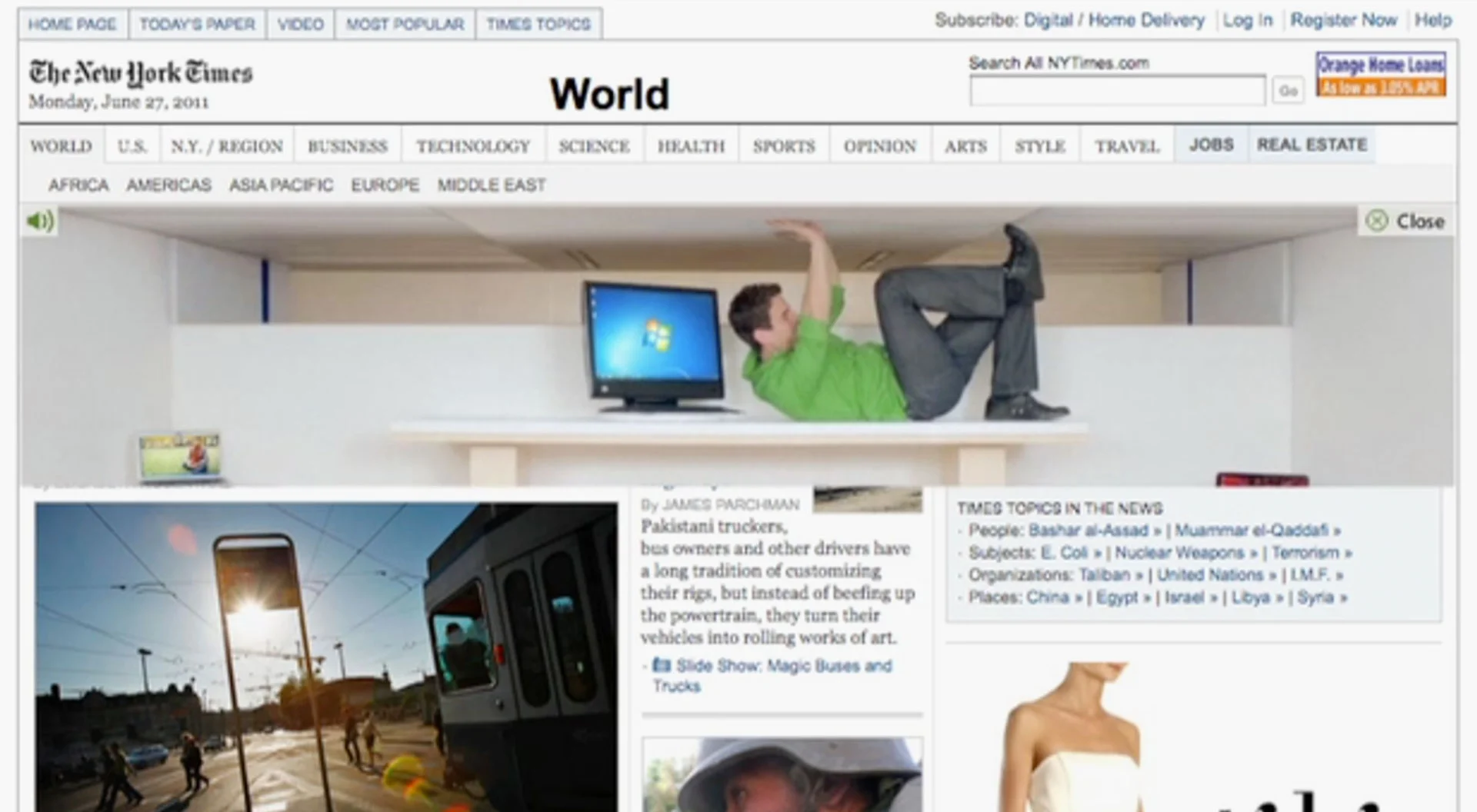The width and height of the screenshot is (1477, 812).
Task: Open the TIMES TOPICS tab
Action: [538, 25]
